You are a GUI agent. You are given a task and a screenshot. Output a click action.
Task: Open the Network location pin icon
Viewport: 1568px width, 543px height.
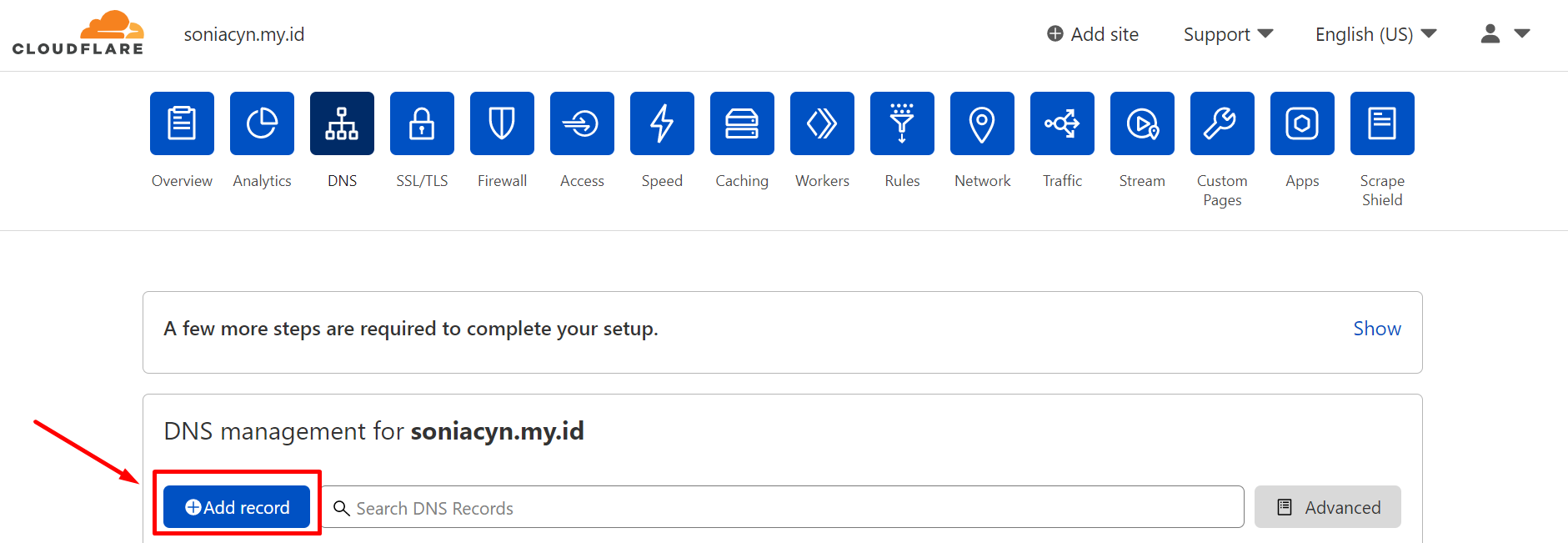[x=982, y=123]
